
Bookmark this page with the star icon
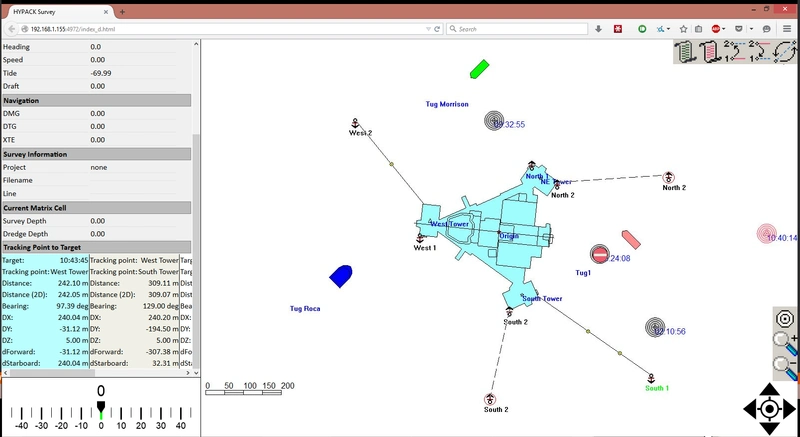click(x=684, y=29)
